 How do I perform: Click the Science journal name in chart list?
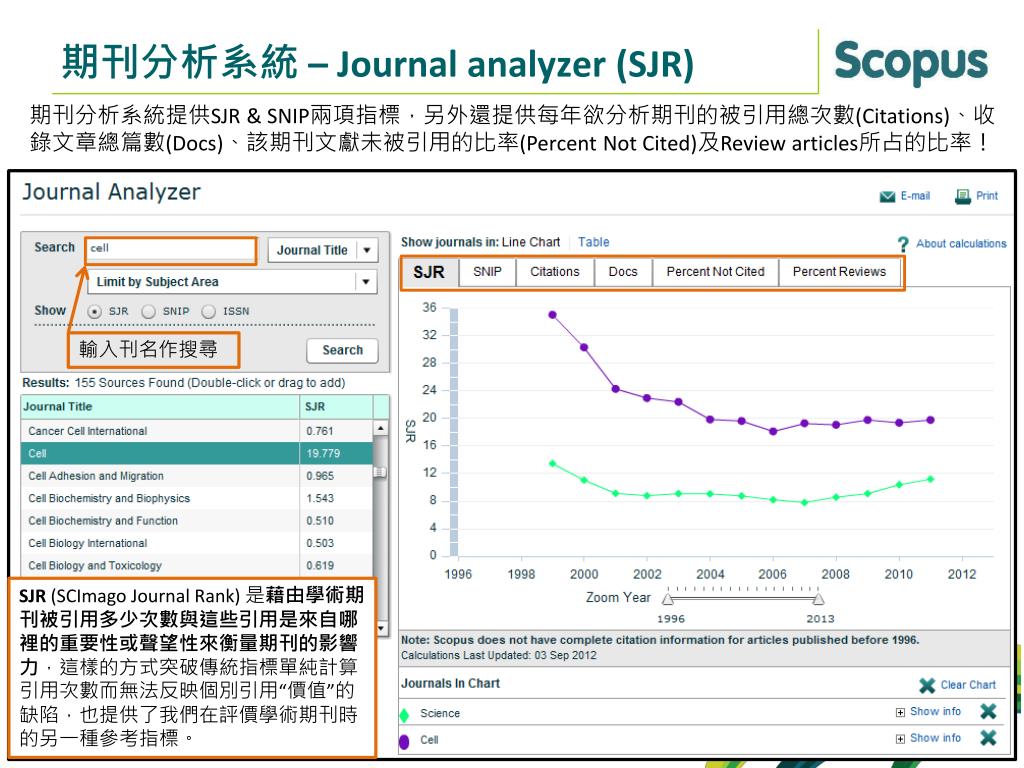point(440,714)
